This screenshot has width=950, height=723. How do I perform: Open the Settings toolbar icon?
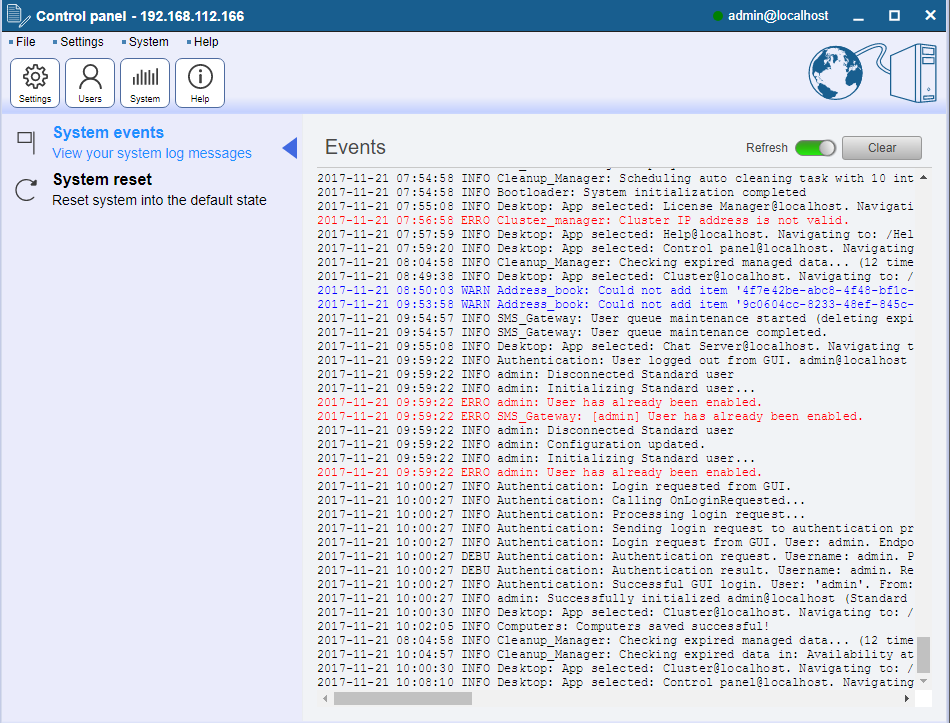[x=35, y=83]
